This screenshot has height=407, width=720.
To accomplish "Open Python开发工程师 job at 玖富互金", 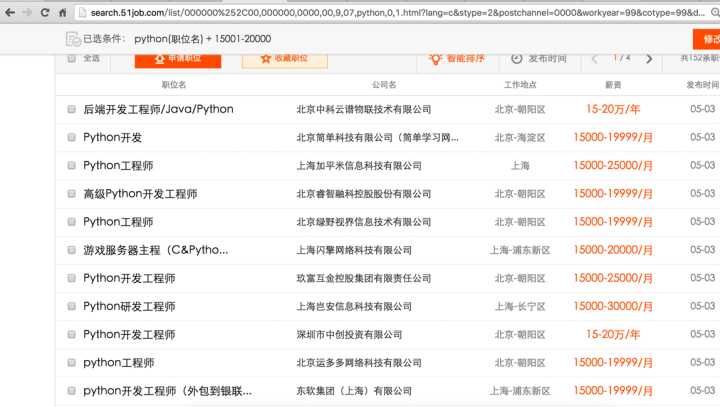I will 129,278.
